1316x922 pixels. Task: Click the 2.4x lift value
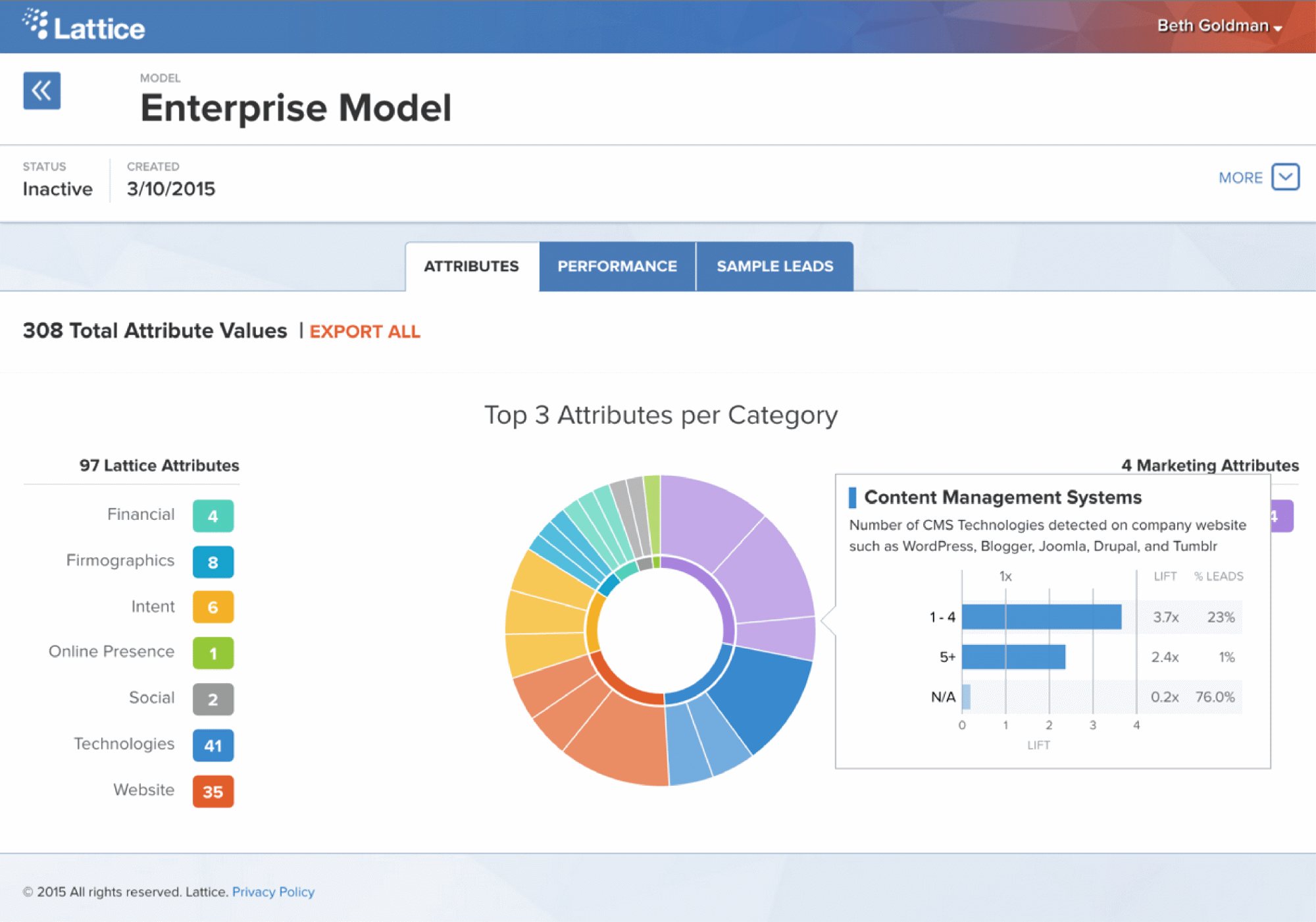(x=1165, y=657)
